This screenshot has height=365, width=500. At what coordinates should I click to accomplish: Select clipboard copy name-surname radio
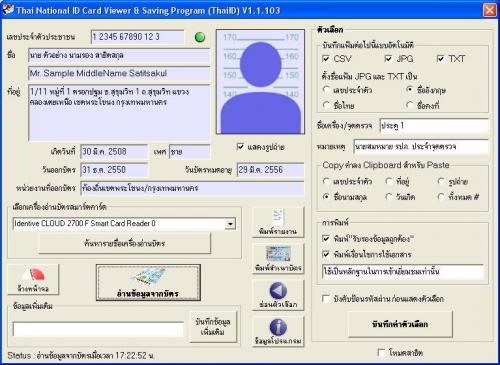326,197
